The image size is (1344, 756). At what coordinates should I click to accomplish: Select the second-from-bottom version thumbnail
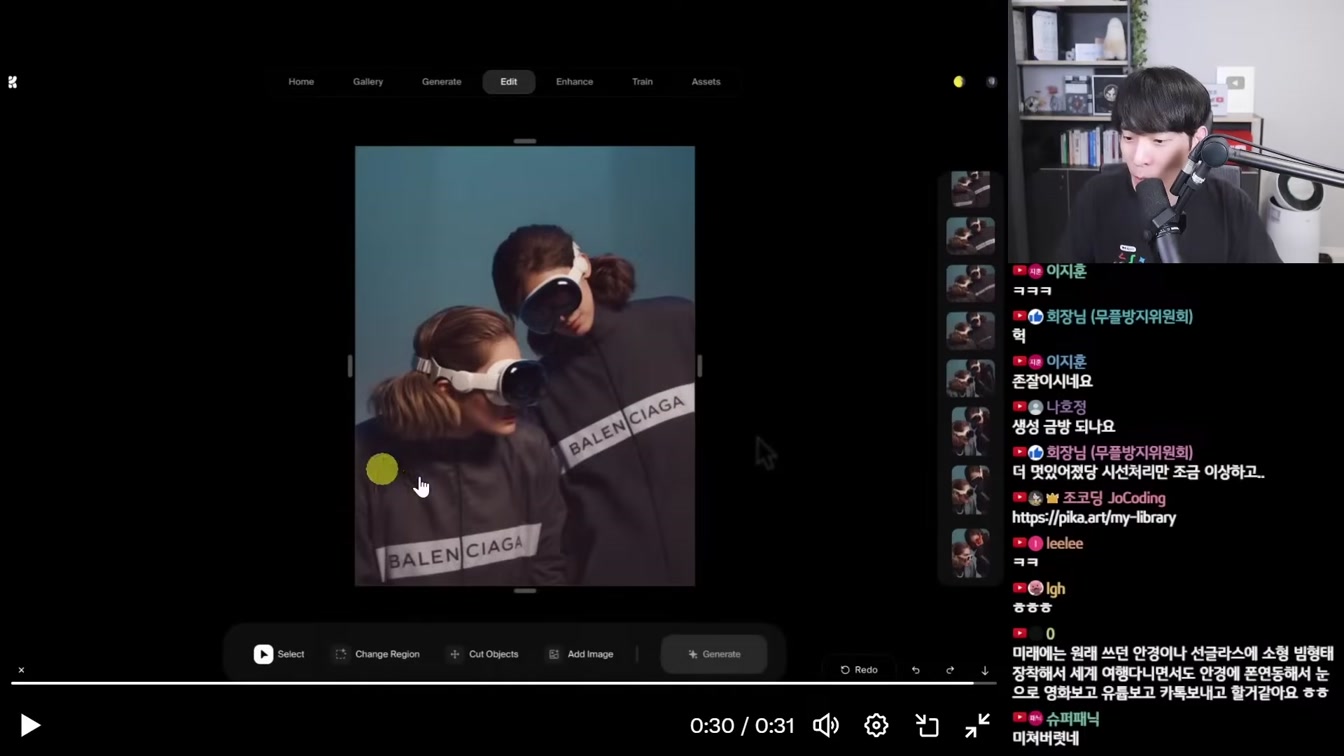click(x=970, y=490)
